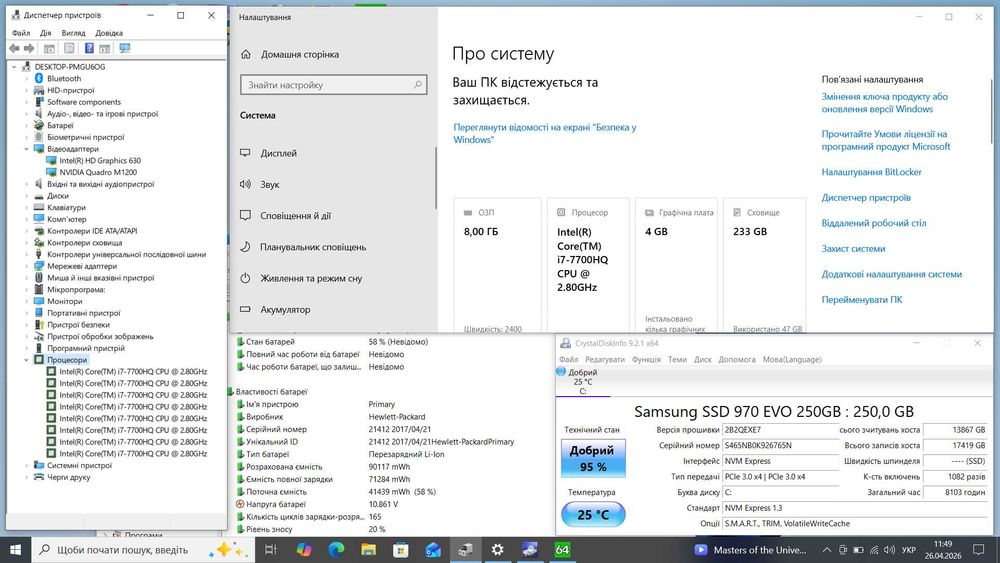1000x563 pixels.
Task: Open Диспетчер пристроїв related link
Action: click(866, 198)
